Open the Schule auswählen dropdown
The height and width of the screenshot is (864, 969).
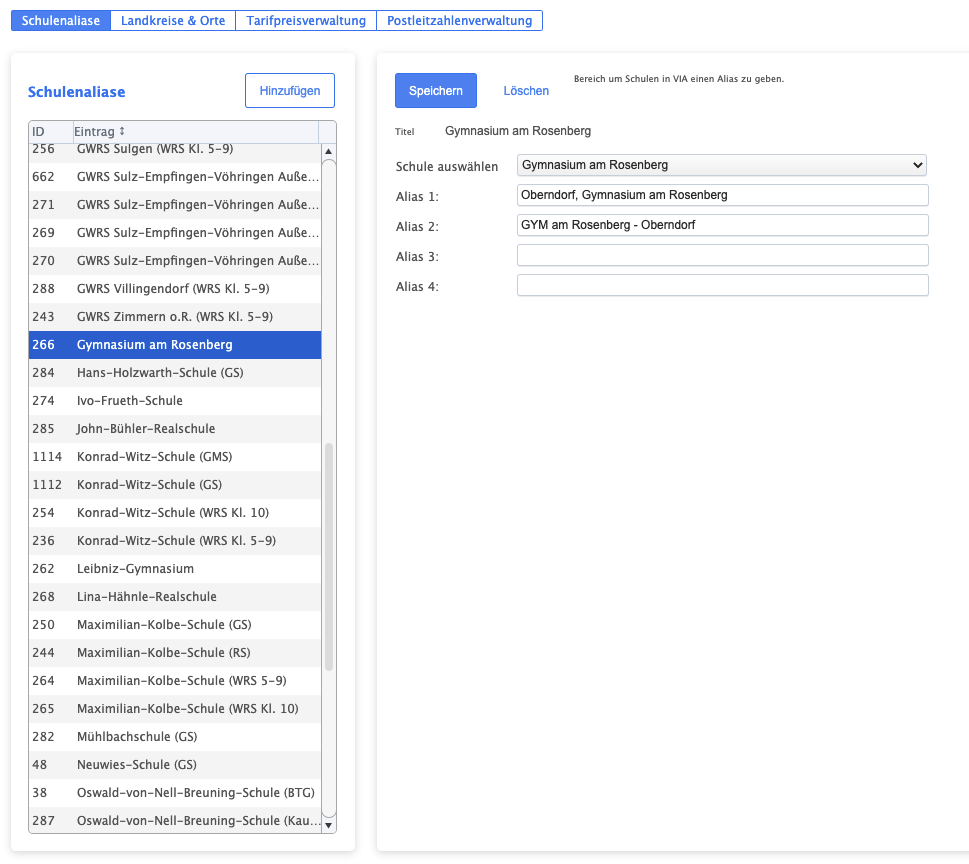tap(721, 165)
